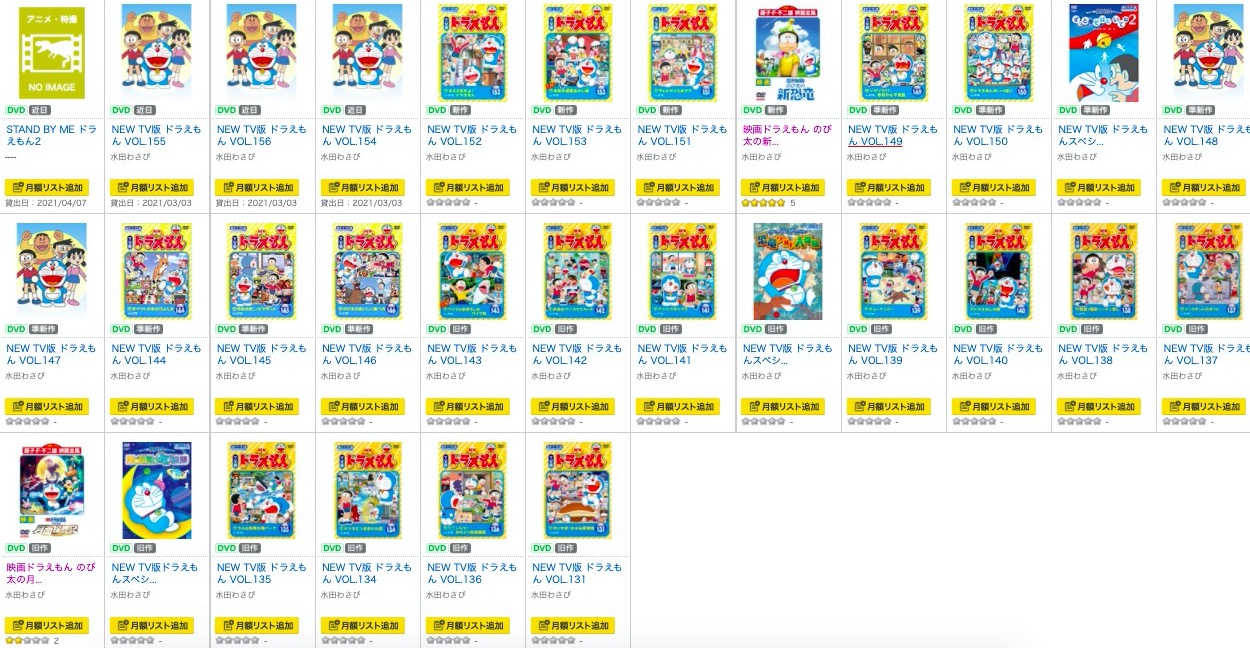Image resolution: width=1250 pixels, height=648 pixels.
Task: Open 映画ドラえもん のび太の月... movie link
Action: tap(52, 573)
